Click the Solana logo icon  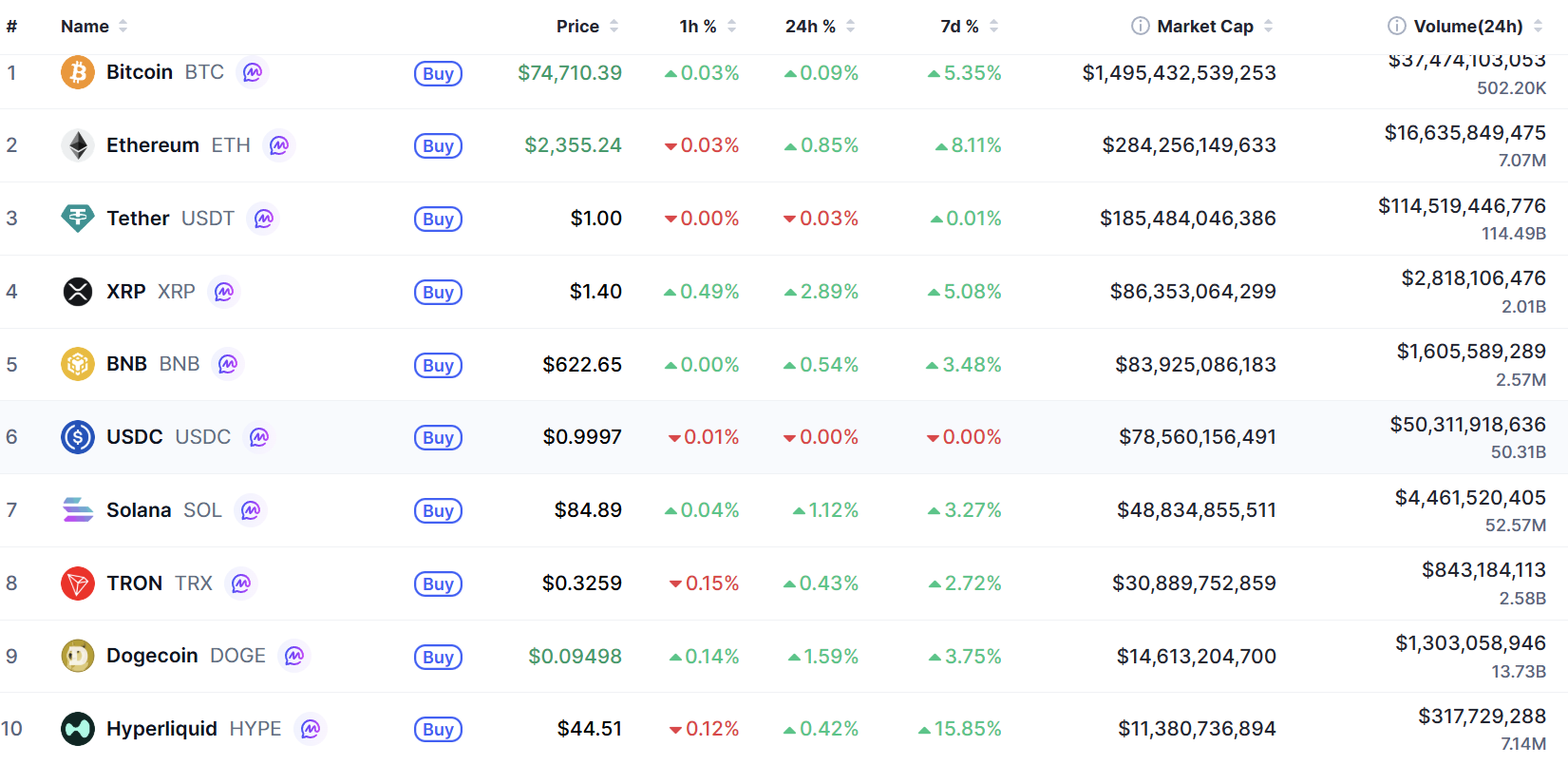(x=78, y=510)
